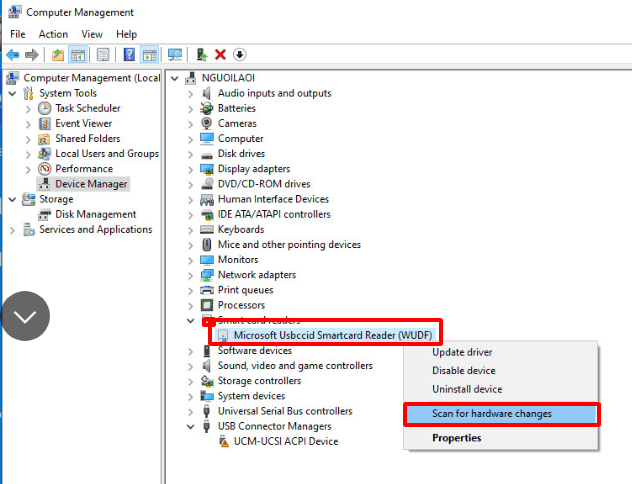
Task: Select Sound, video and game controllers
Action: (295, 366)
